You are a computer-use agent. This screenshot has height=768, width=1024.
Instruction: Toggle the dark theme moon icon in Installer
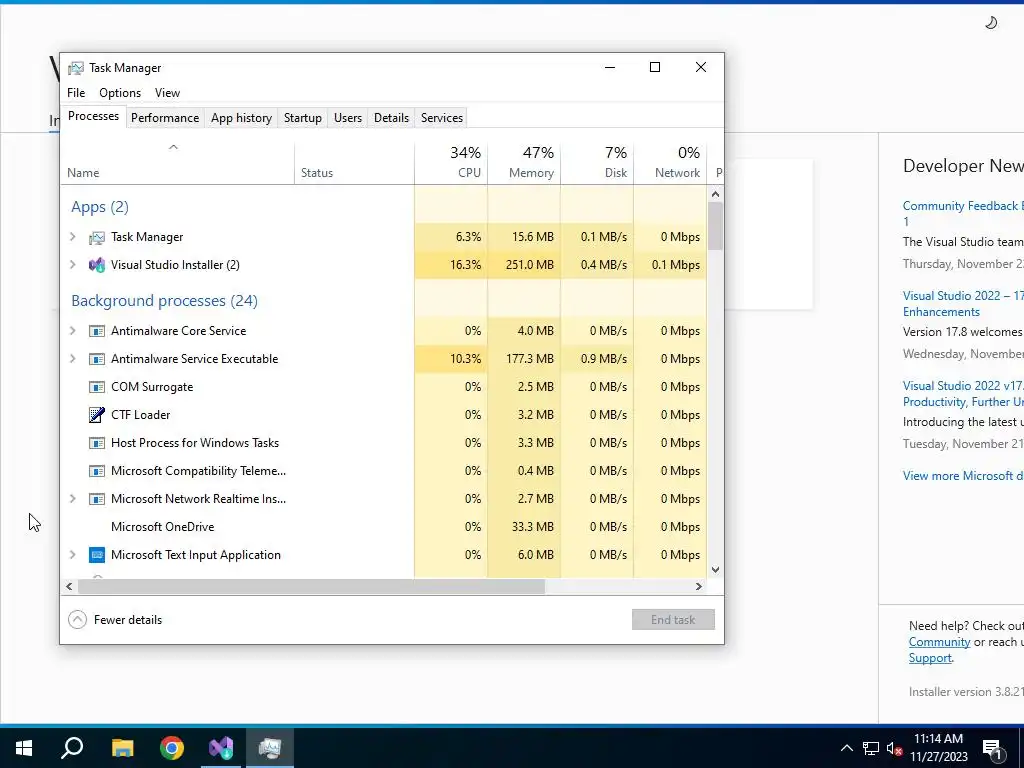991,23
